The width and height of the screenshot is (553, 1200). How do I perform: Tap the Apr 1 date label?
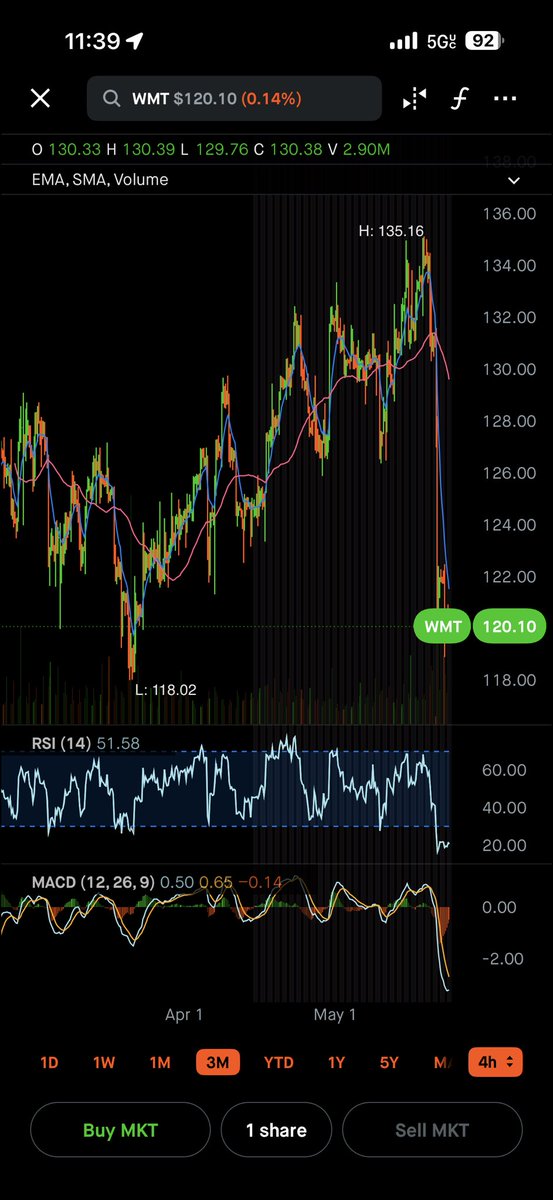pos(184,1014)
